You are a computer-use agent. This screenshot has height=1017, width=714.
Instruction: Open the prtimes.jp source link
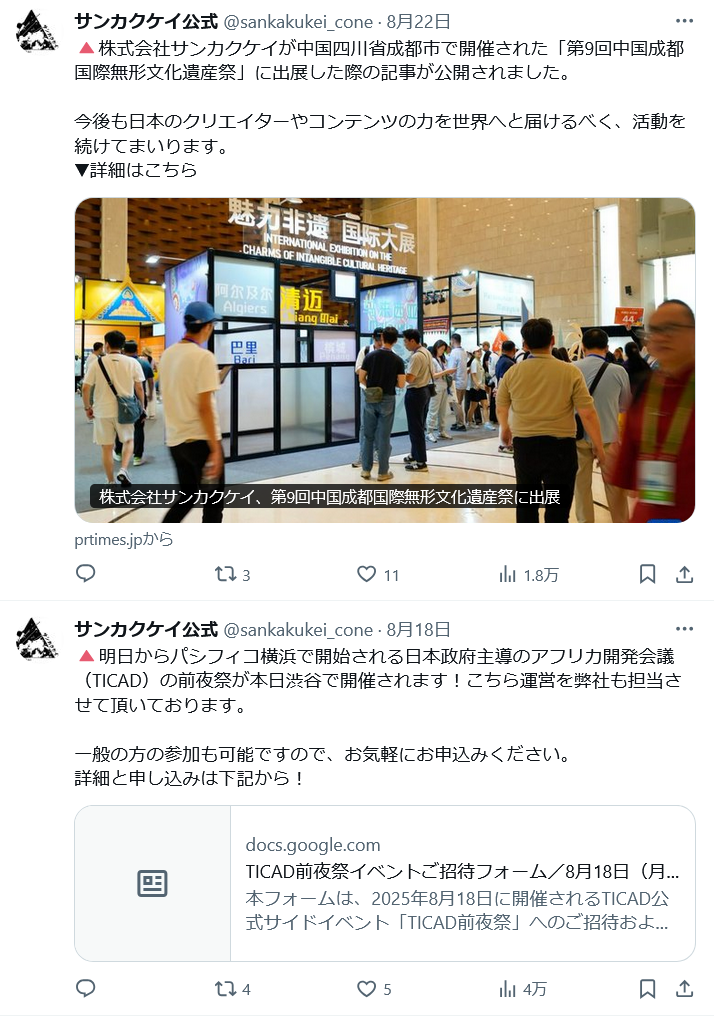click(x=124, y=539)
